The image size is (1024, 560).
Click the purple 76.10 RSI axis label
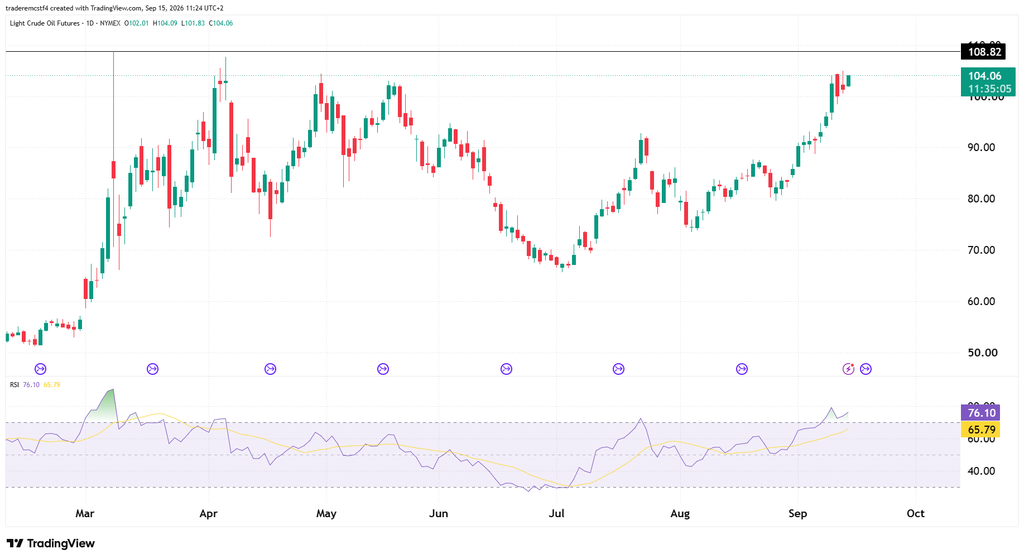981,412
